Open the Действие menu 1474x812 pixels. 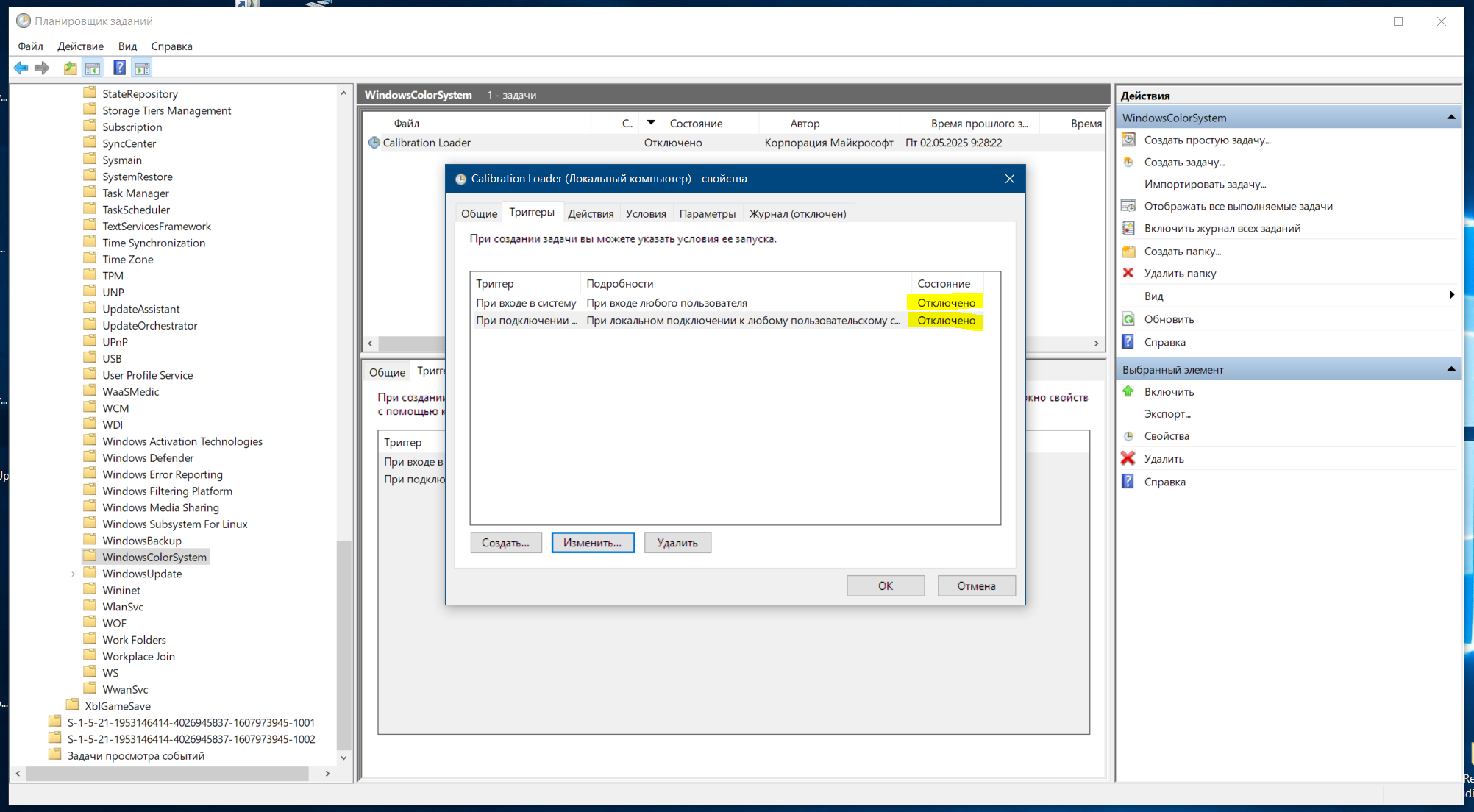pos(80,46)
